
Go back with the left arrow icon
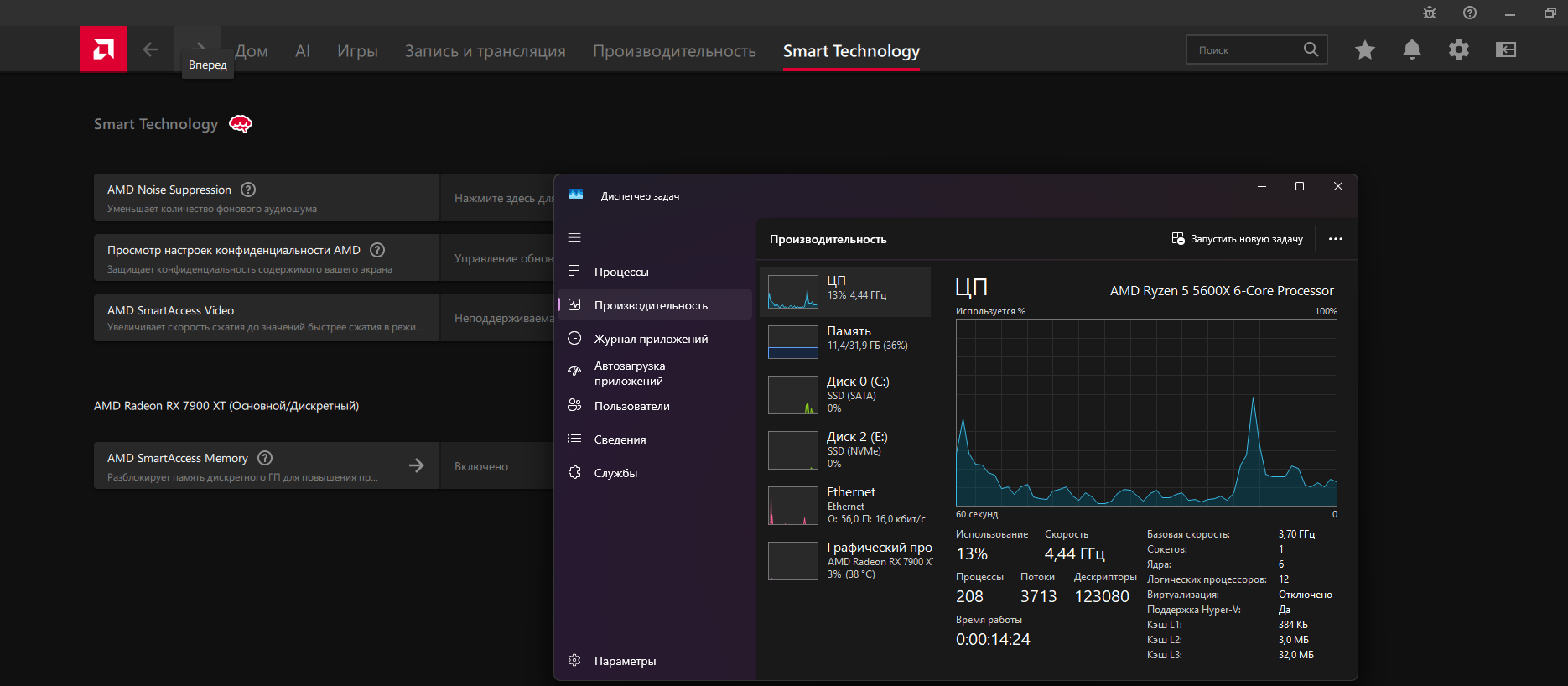pyautogui.click(x=150, y=49)
